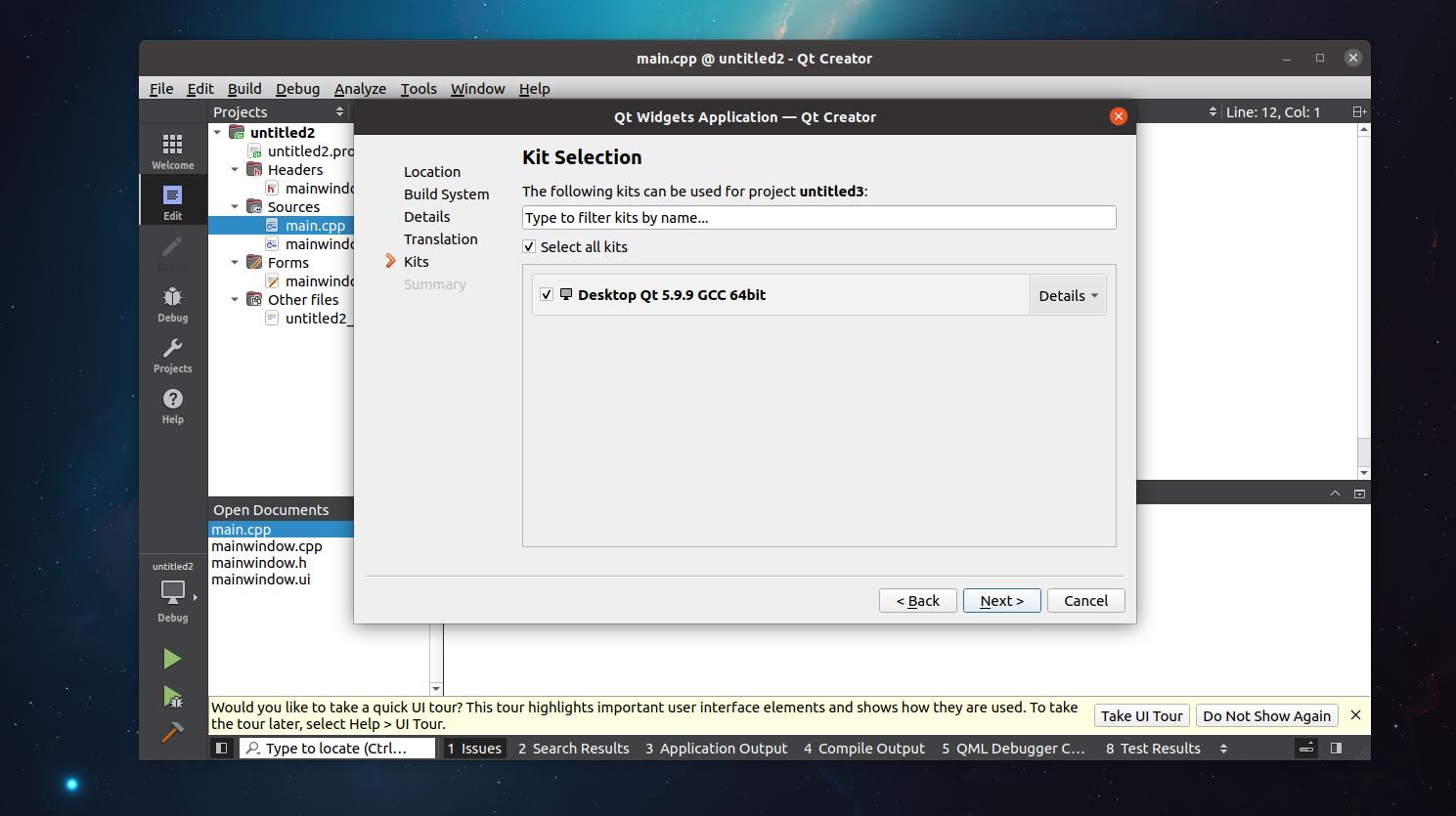Image resolution: width=1456 pixels, height=816 pixels.
Task: Uncheck Desktop Qt 5.9.9 GCC 64bit kit
Action: 547,294
